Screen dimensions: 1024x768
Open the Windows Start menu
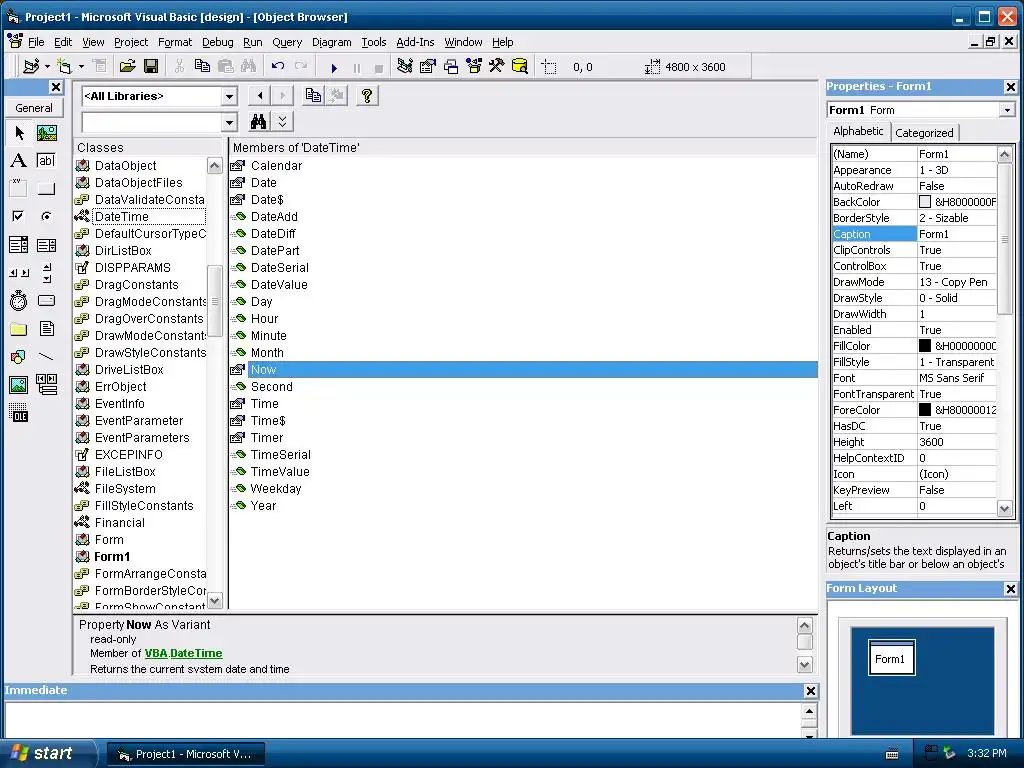point(43,753)
